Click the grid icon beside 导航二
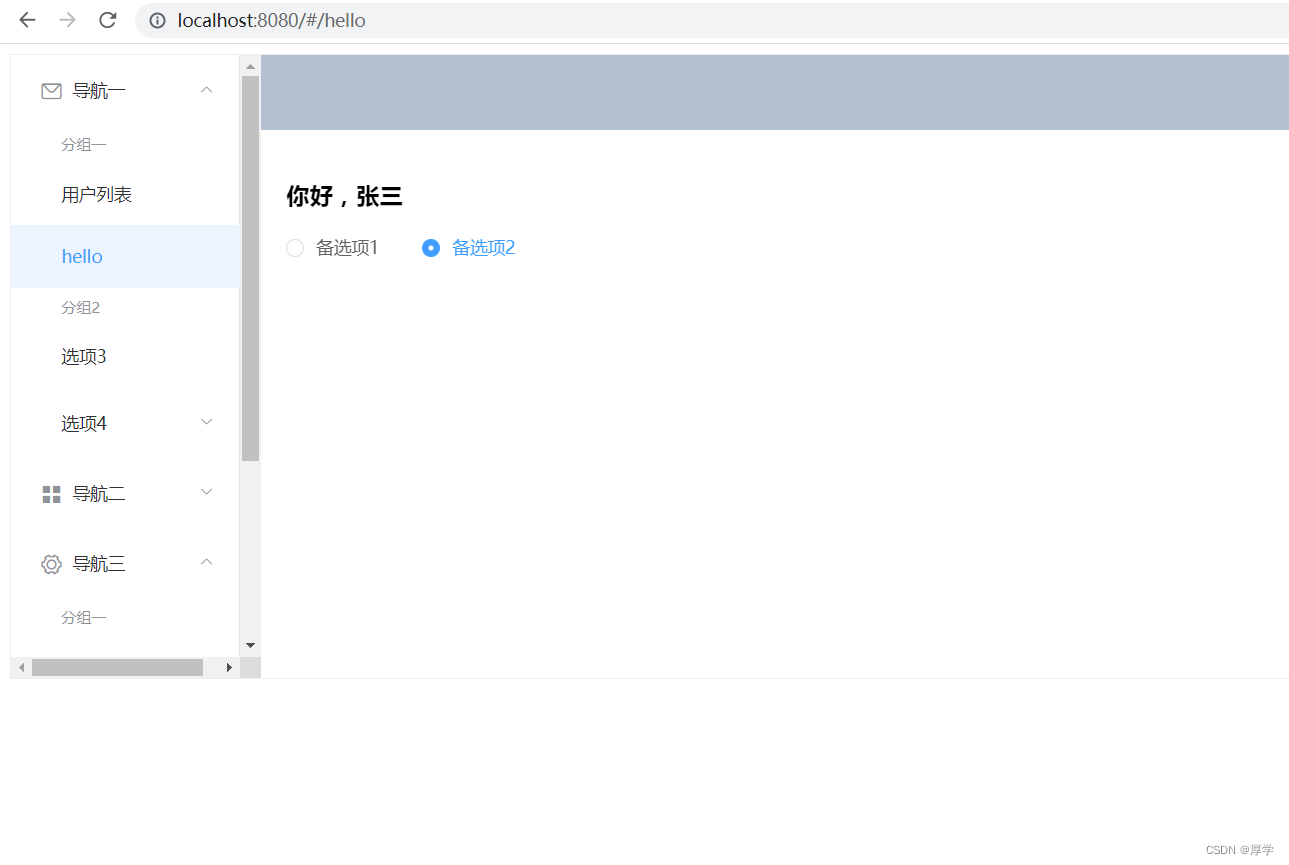Screen dimensions: 1289x865 click(x=51, y=494)
